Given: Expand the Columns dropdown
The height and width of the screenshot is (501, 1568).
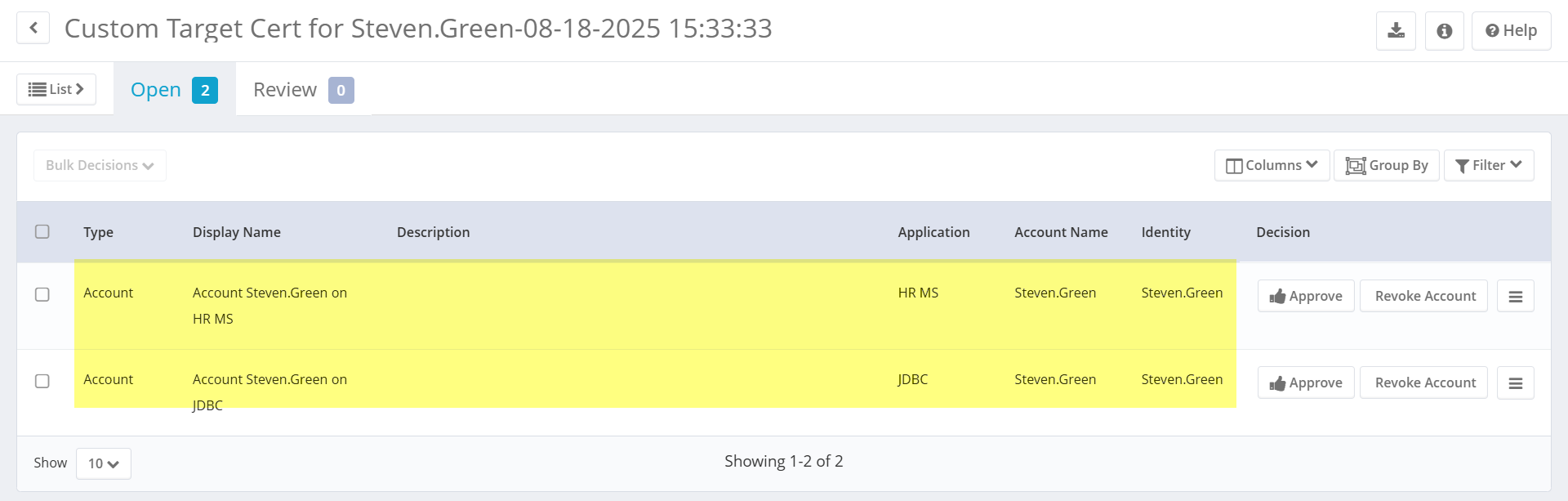Looking at the screenshot, I should click(x=1272, y=166).
